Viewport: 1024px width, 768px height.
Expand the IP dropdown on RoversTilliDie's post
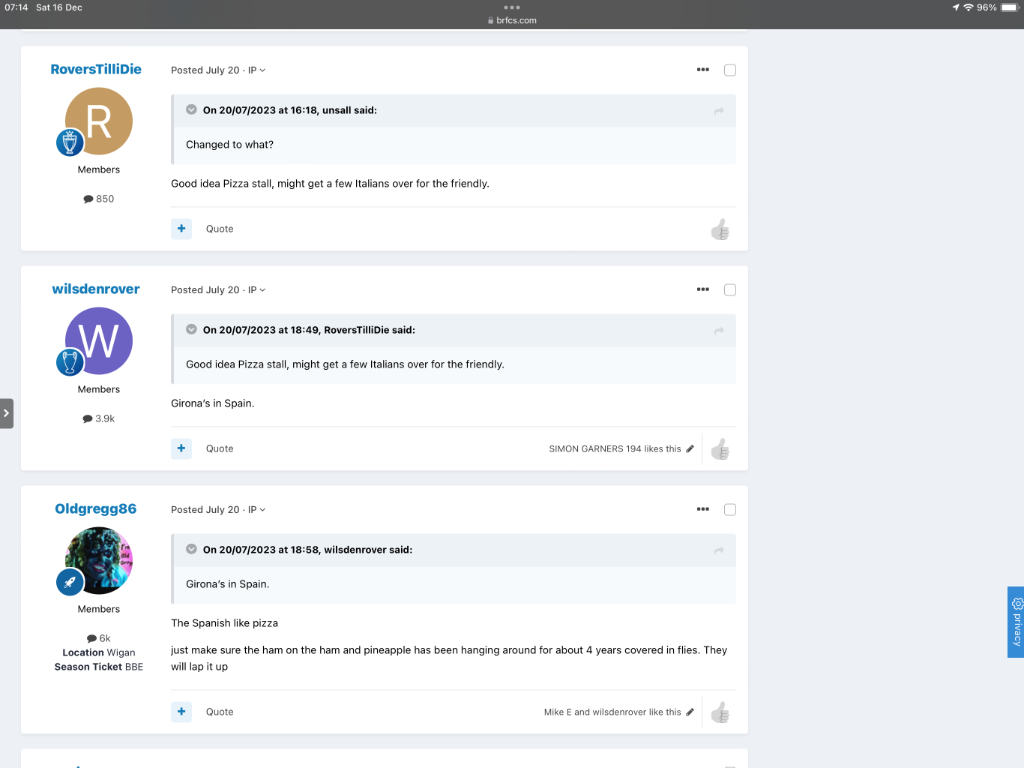257,71
